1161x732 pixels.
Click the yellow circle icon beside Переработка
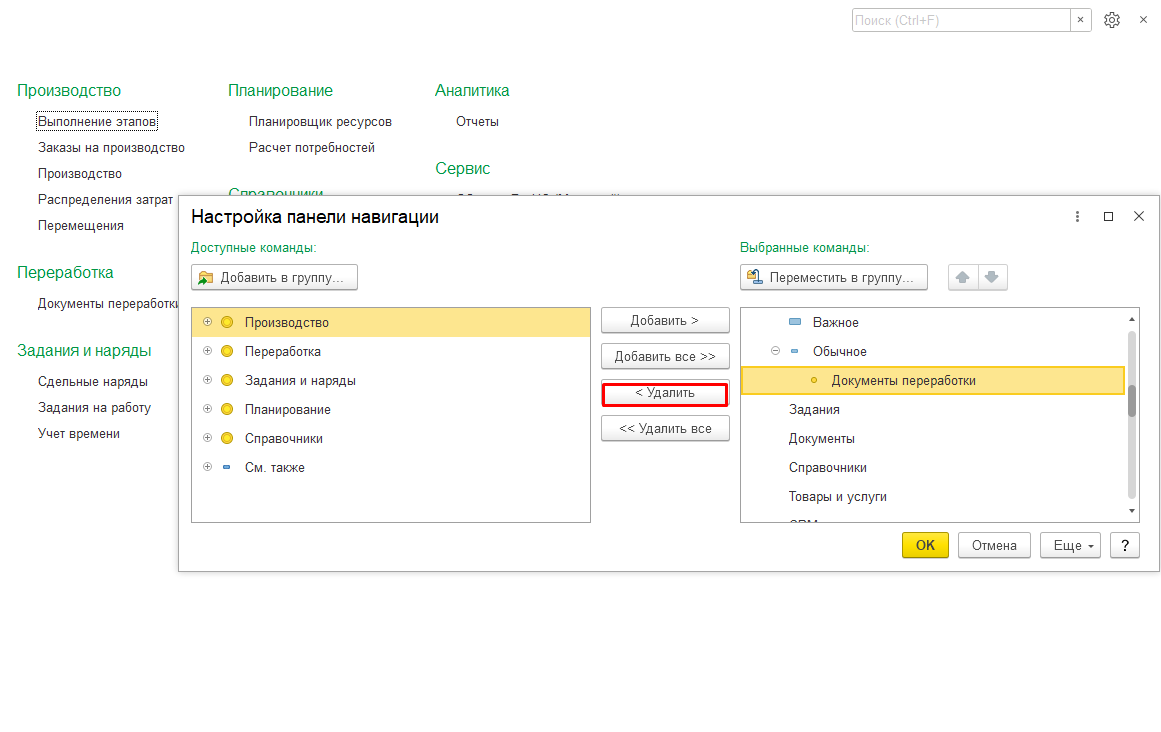coord(227,351)
